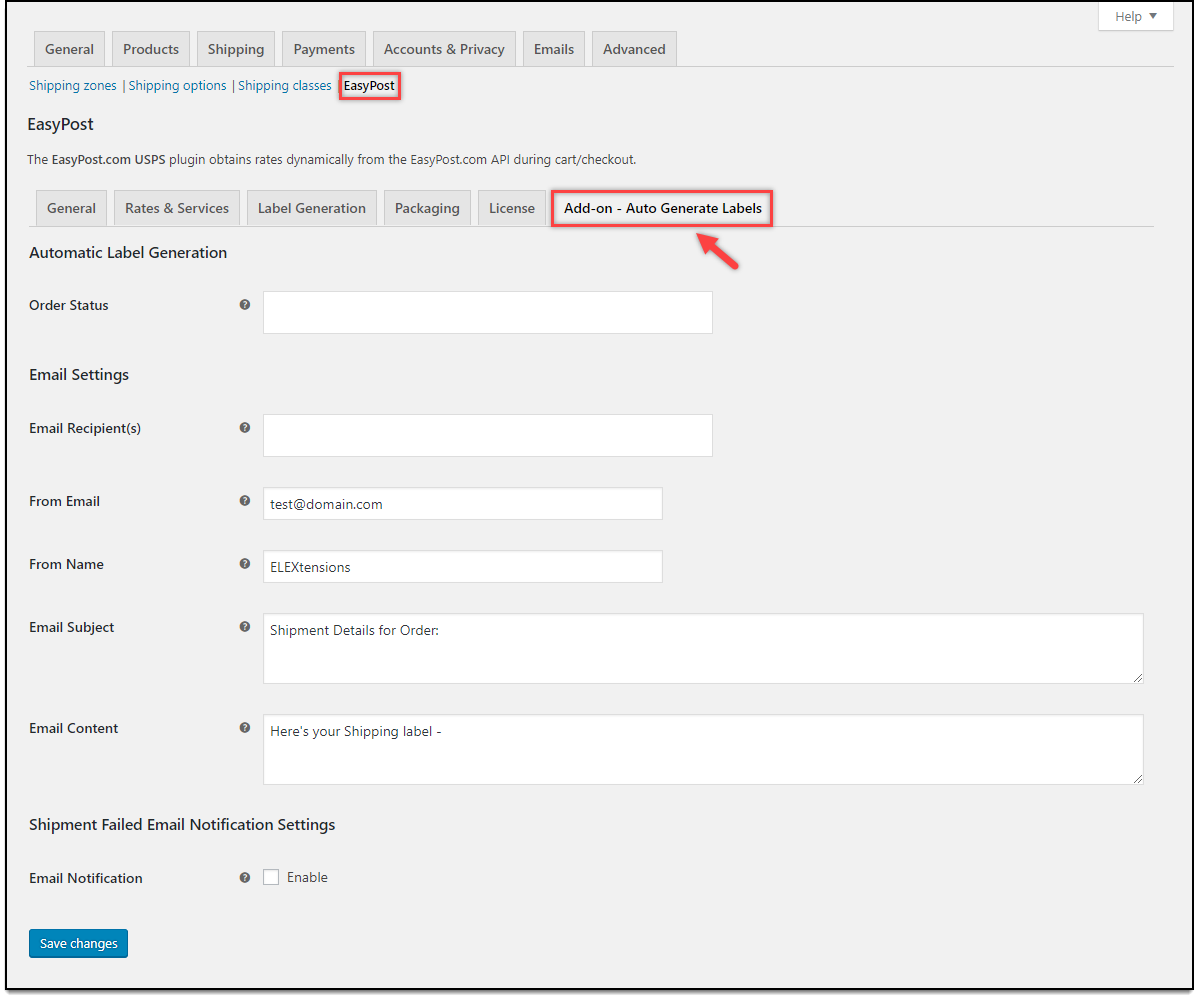The width and height of the screenshot is (1199, 1000).
Task: Click the Save changes button
Action: tap(78, 943)
